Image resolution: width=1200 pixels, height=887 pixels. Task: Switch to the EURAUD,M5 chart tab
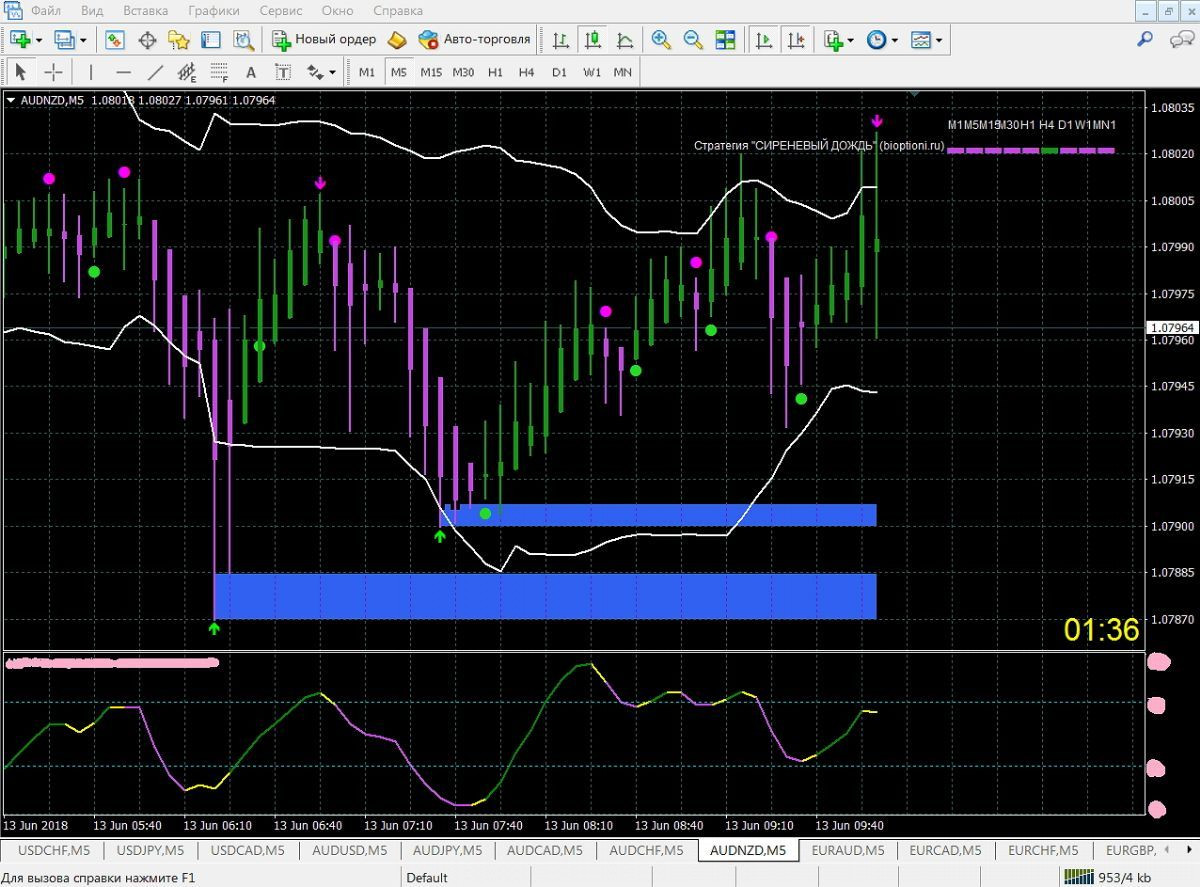848,851
